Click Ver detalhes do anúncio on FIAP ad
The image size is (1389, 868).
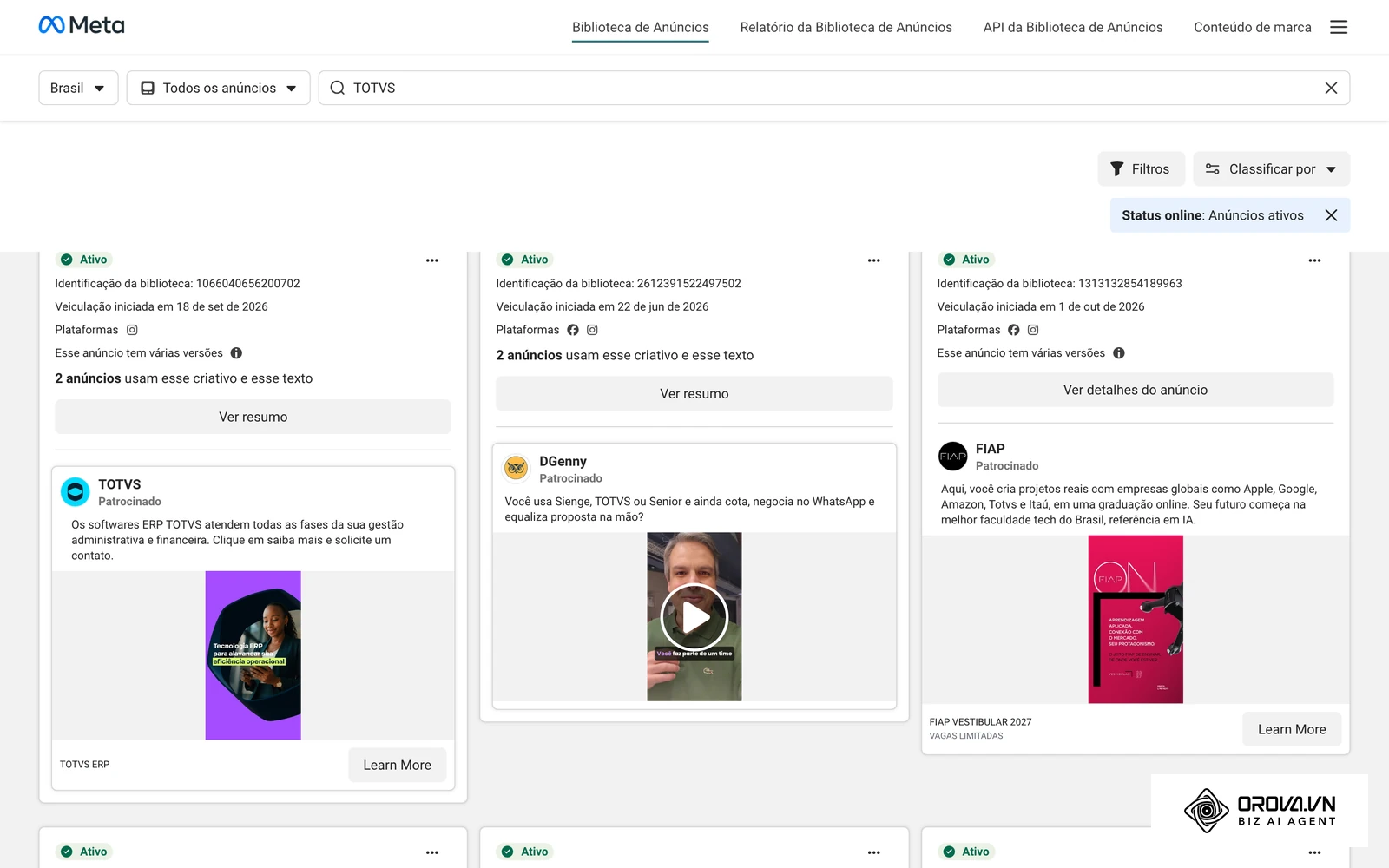point(1136,390)
